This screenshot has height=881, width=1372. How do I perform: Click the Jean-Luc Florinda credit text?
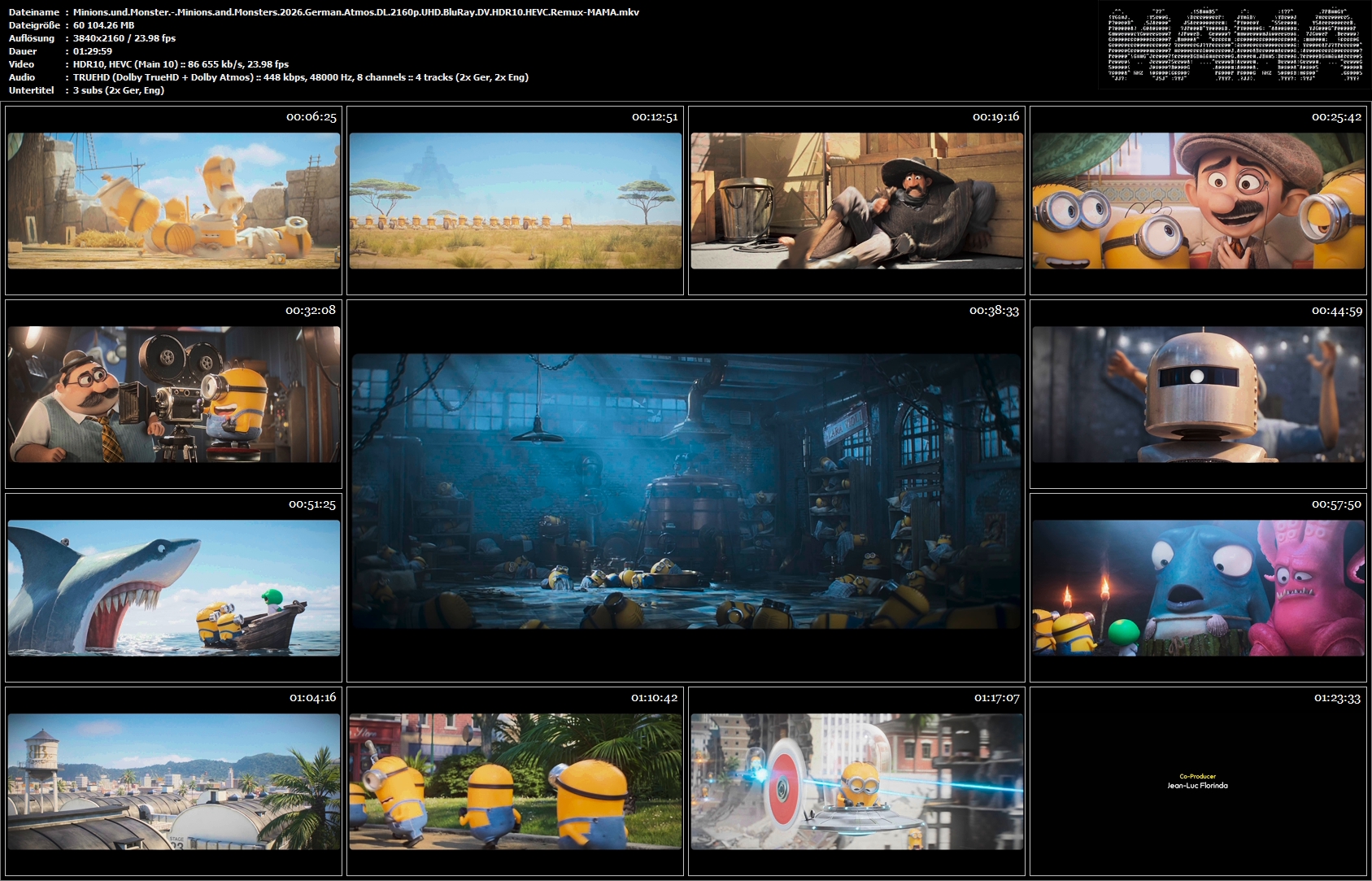coord(1198,786)
